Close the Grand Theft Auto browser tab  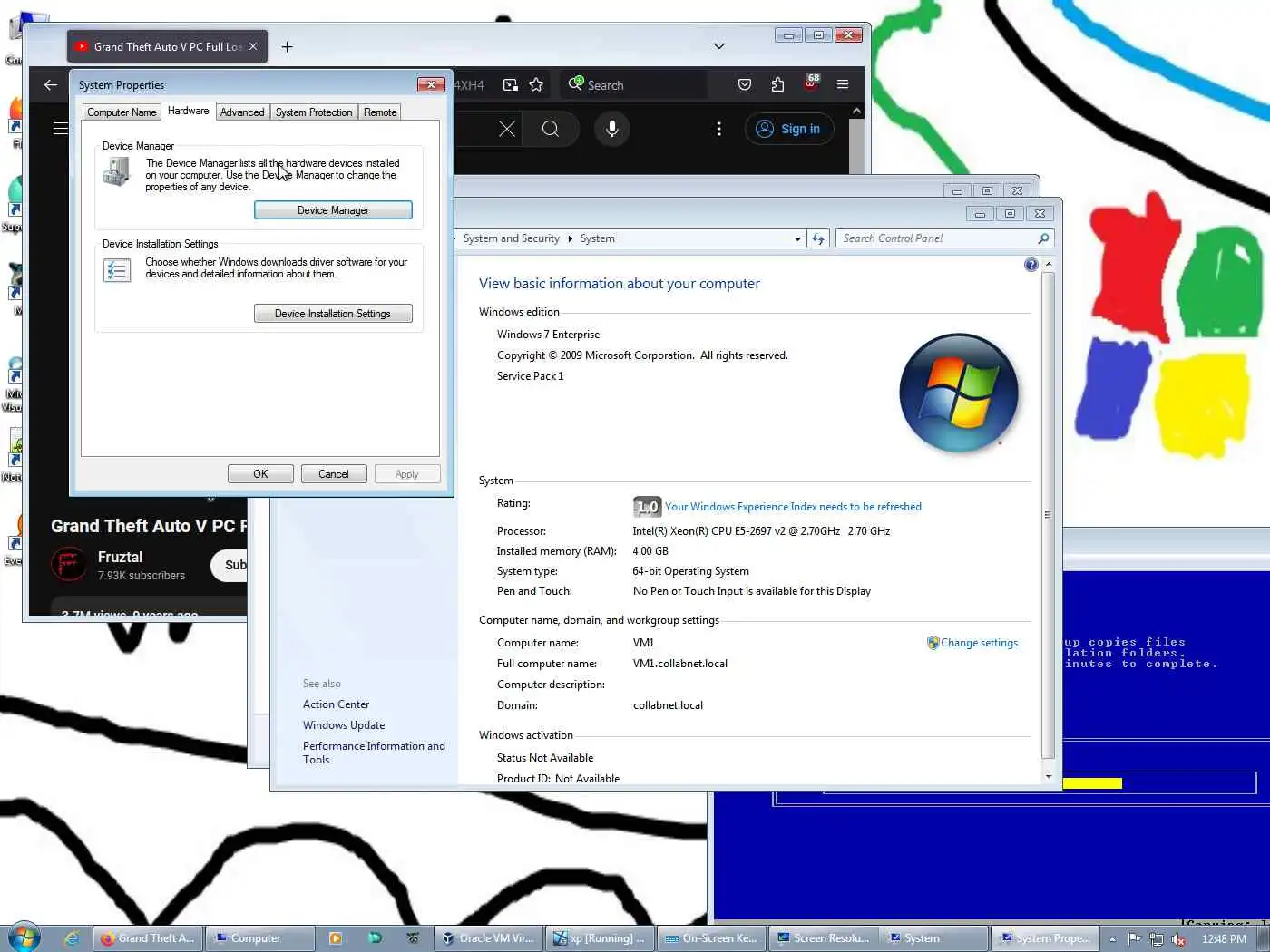coord(253,46)
